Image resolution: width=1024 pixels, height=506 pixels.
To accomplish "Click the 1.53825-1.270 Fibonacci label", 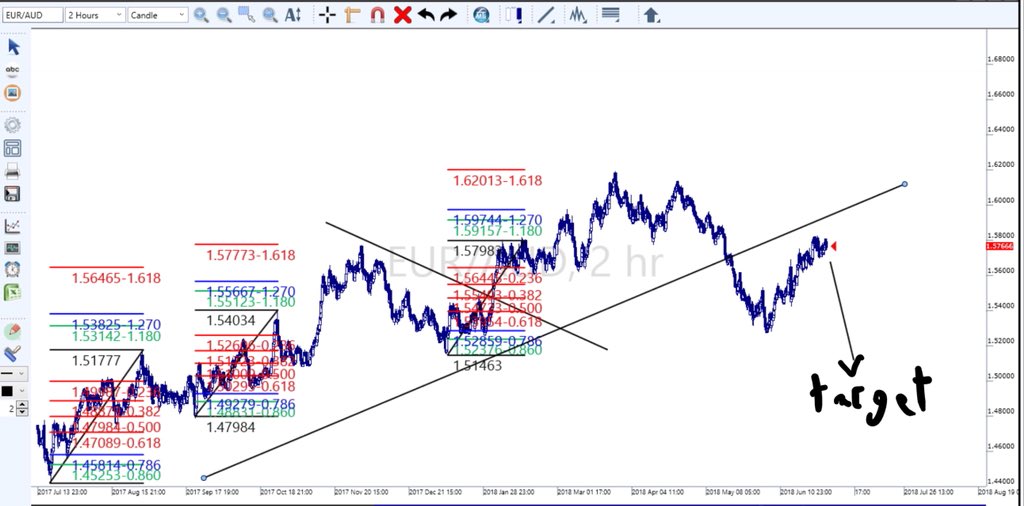I will (x=116, y=325).
